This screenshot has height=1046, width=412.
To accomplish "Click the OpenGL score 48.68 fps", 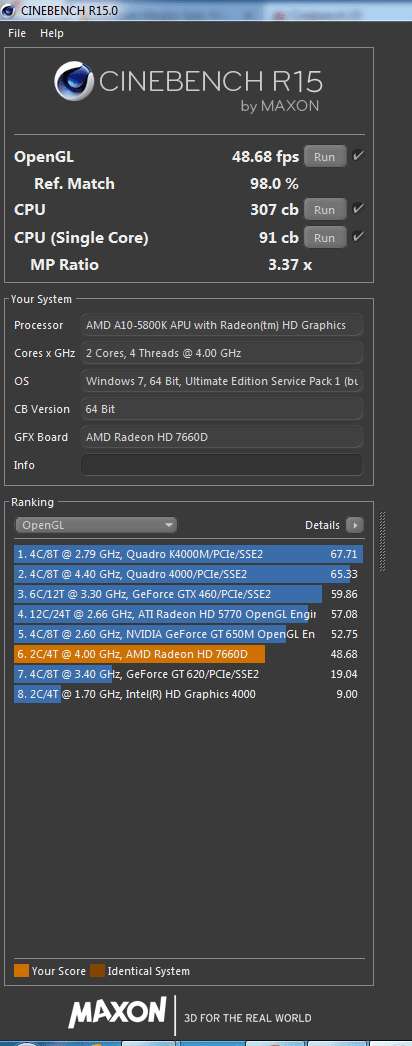I will [x=265, y=157].
